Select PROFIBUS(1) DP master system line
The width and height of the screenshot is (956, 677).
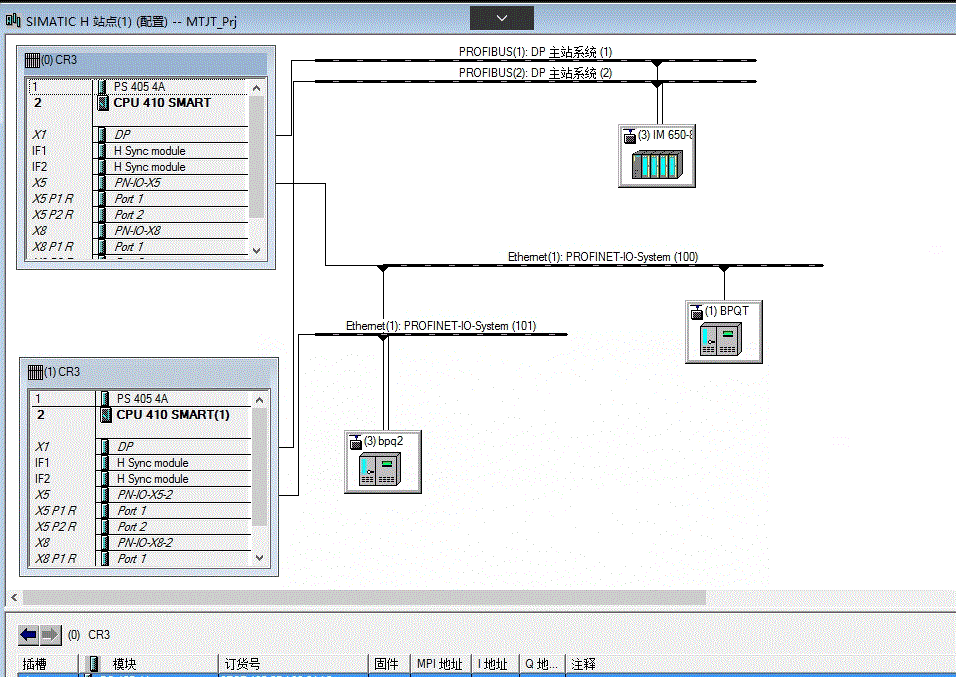[x=535, y=60]
